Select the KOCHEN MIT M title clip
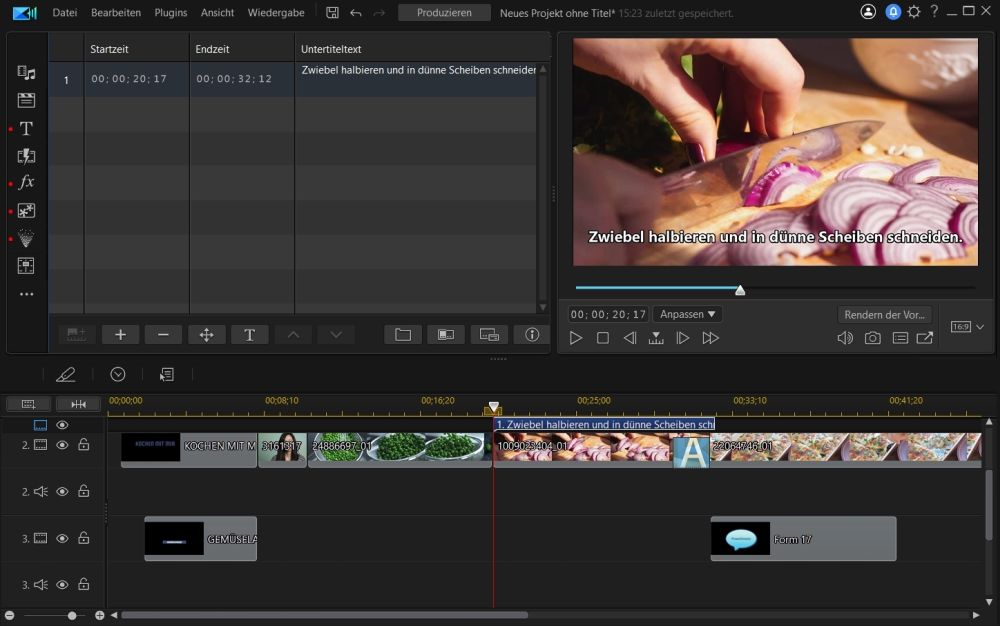The image size is (1000, 626). pyautogui.click(x=189, y=449)
